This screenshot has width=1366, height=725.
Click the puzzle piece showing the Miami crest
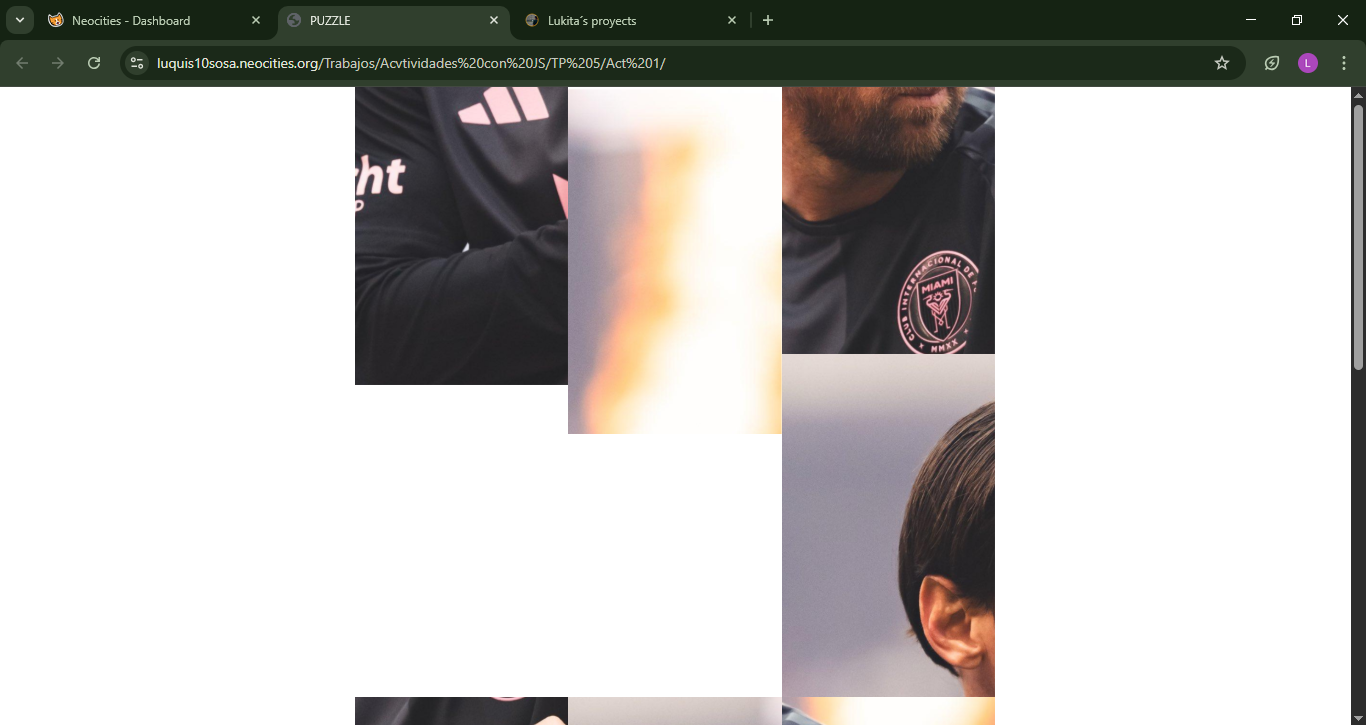pos(888,220)
